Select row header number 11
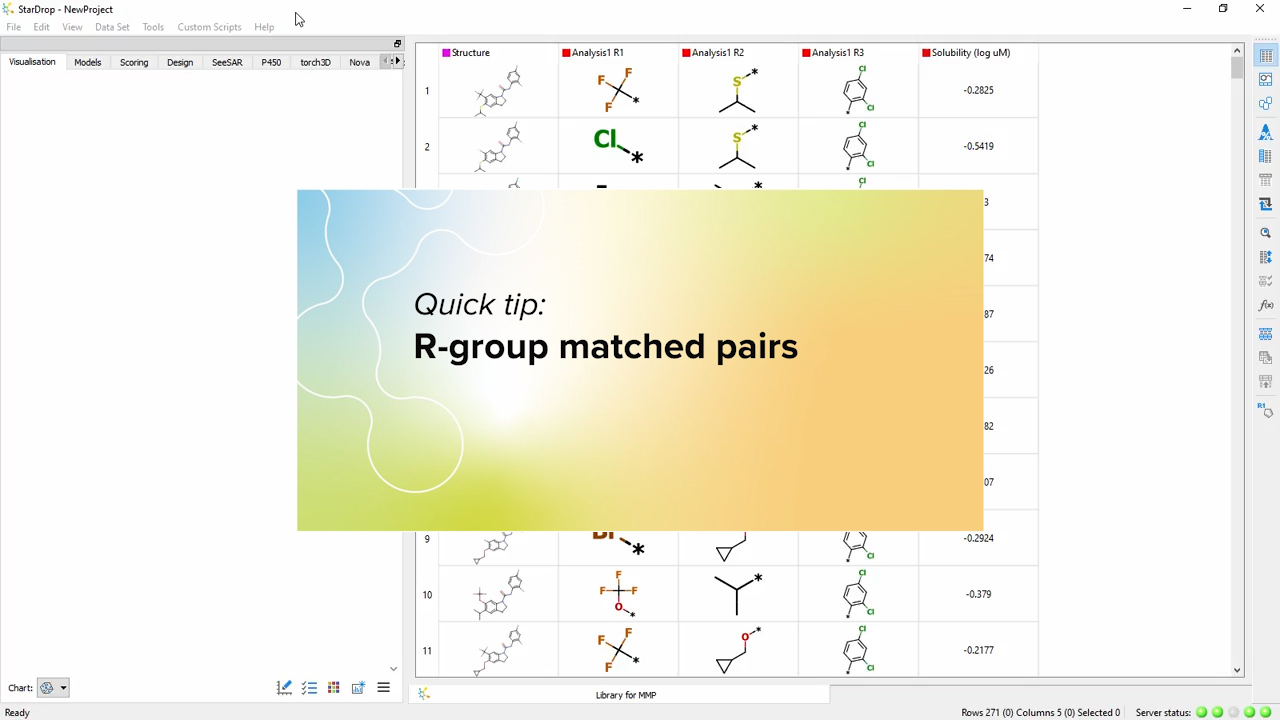Viewport: 1280px width, 720px height. (x=427, y=651)
